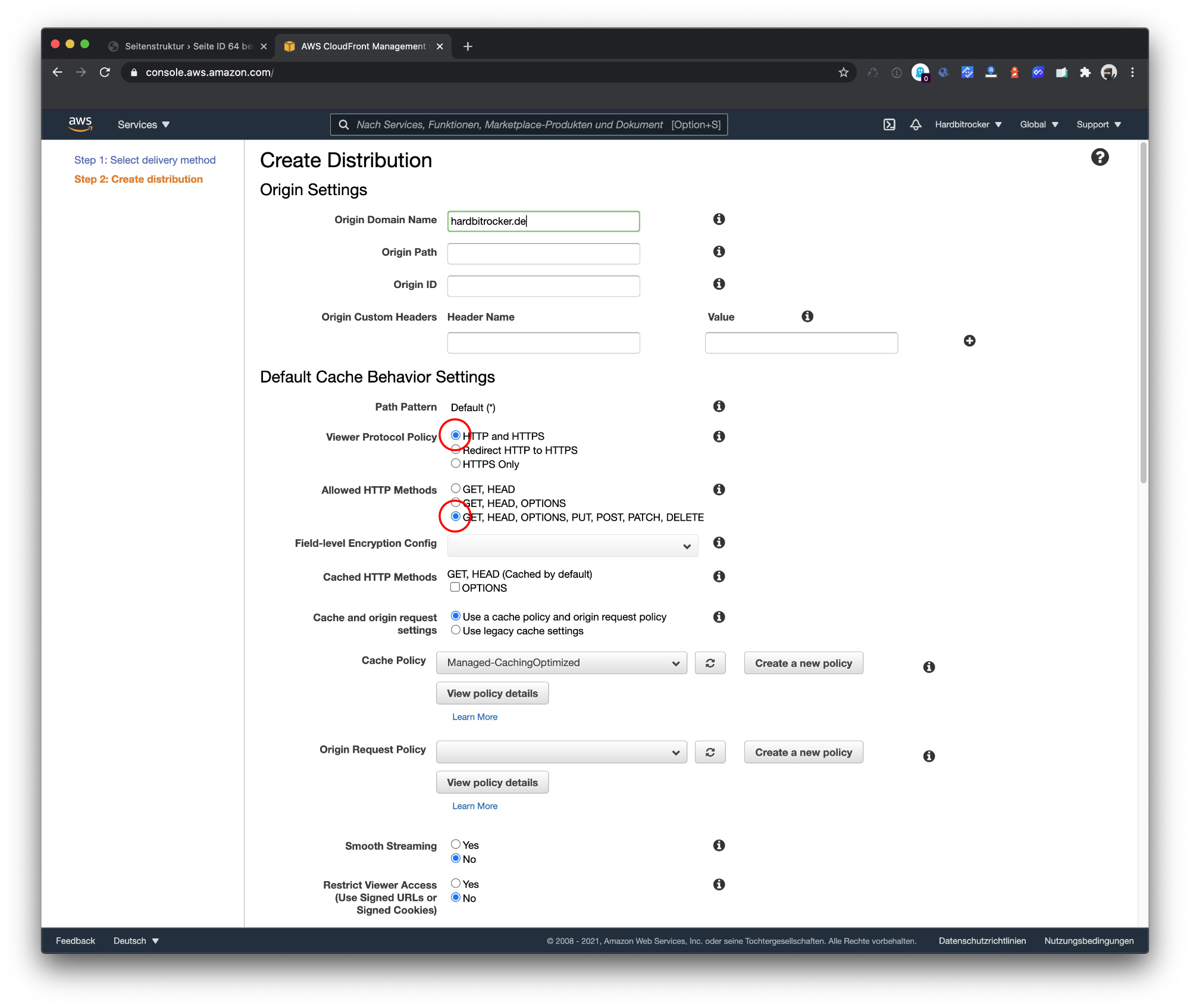Open the notifications bell icon
The image size is (1190, 1008).
(x=916, y=124)
